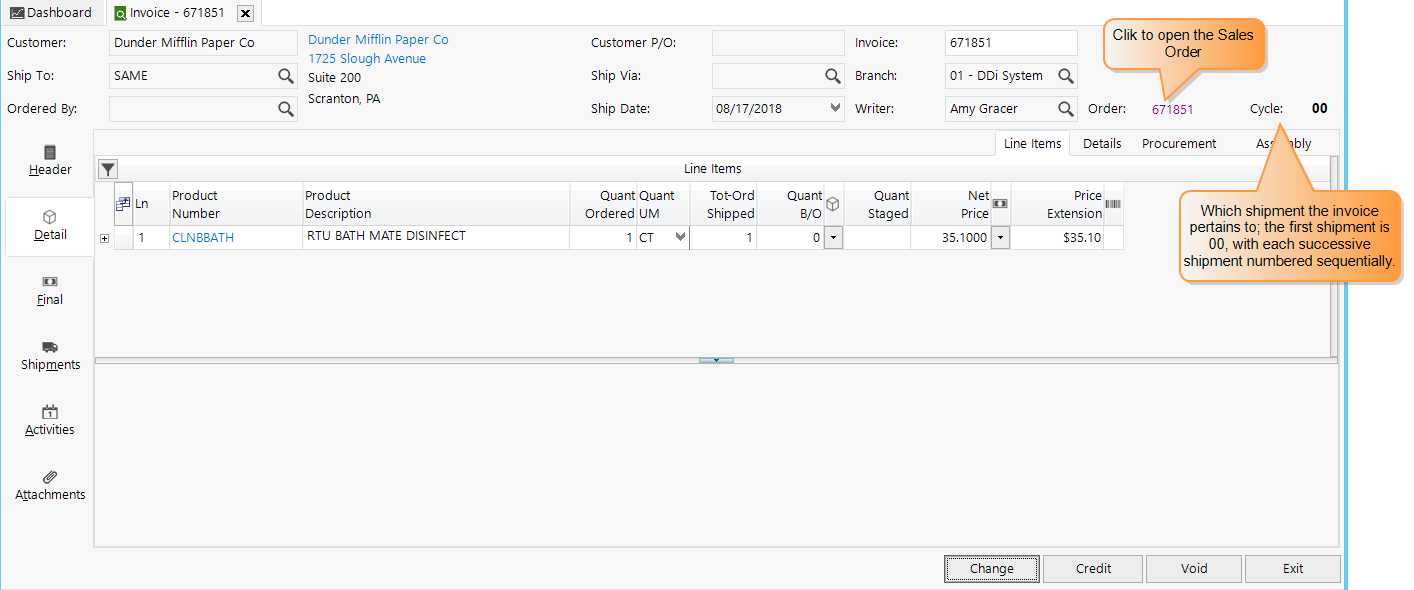Image resolution: width=1414 pixels, height=590 pixels.
Task: Expand the line item row with the plus sign
Action: coord(104,238)
